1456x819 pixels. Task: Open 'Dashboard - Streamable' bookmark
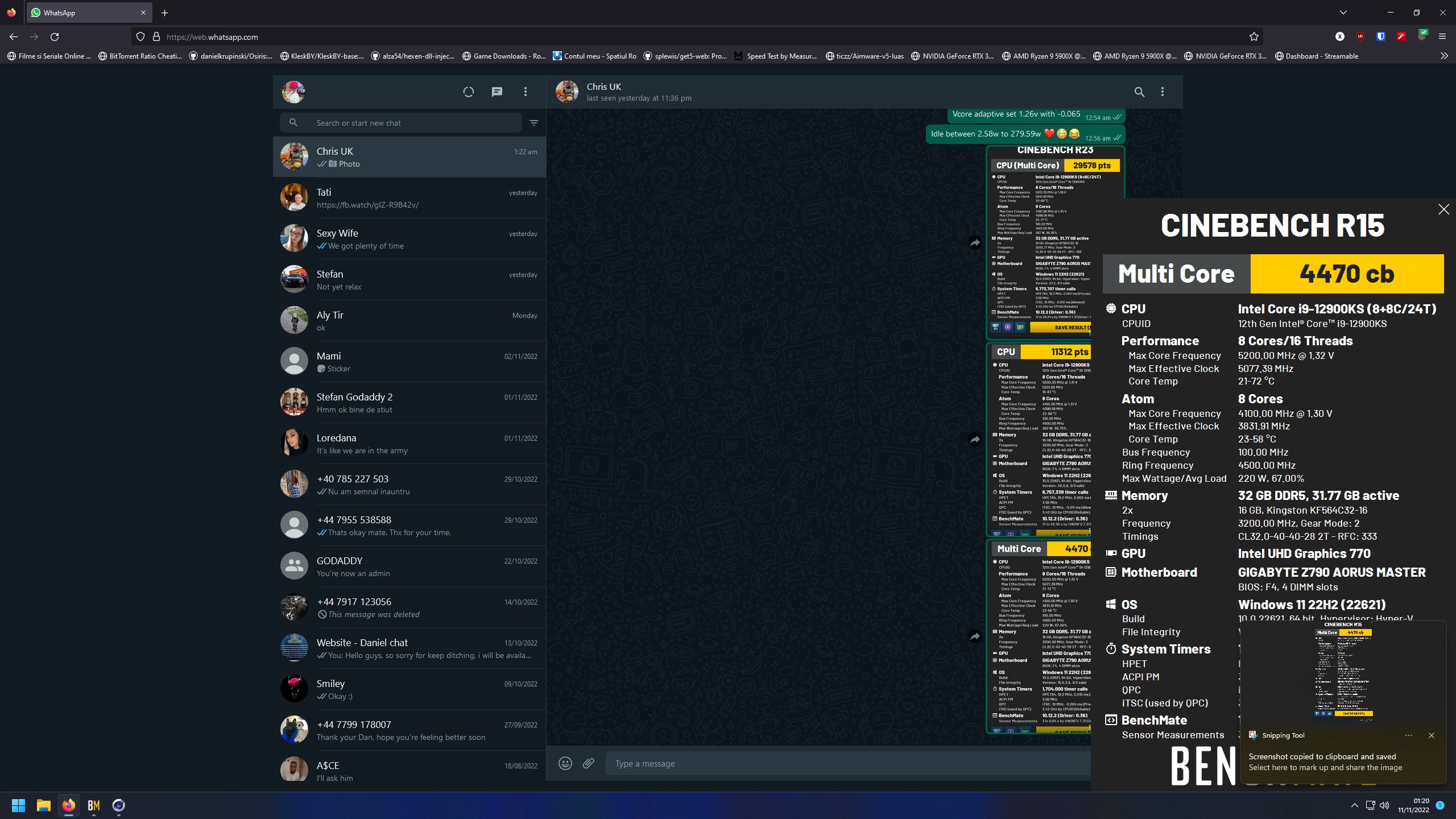1316,56
